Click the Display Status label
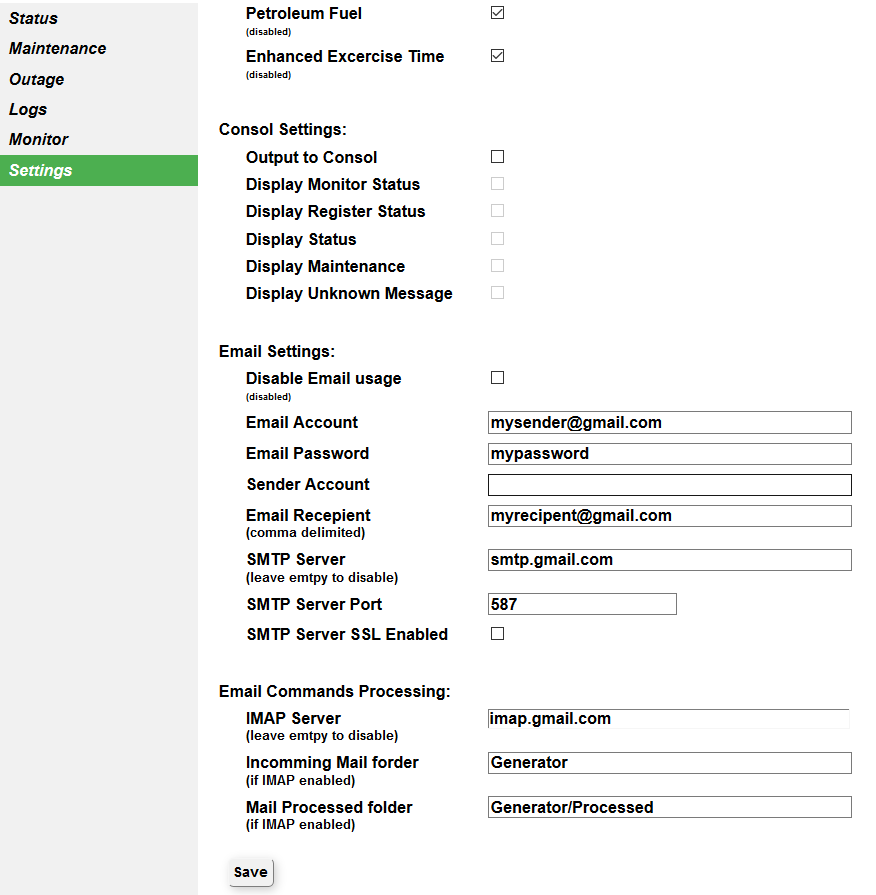 coord(301,239)
